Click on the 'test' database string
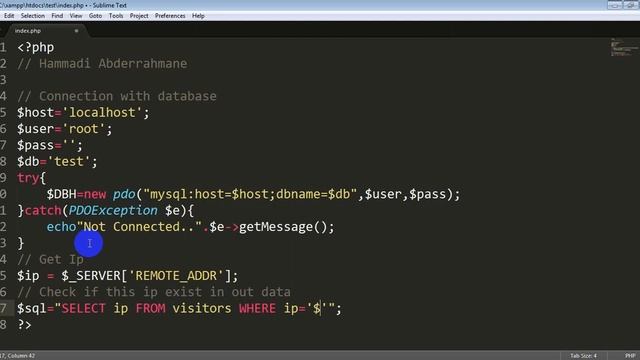This screenshot has height=360, width=640. [x=68, y=162]
